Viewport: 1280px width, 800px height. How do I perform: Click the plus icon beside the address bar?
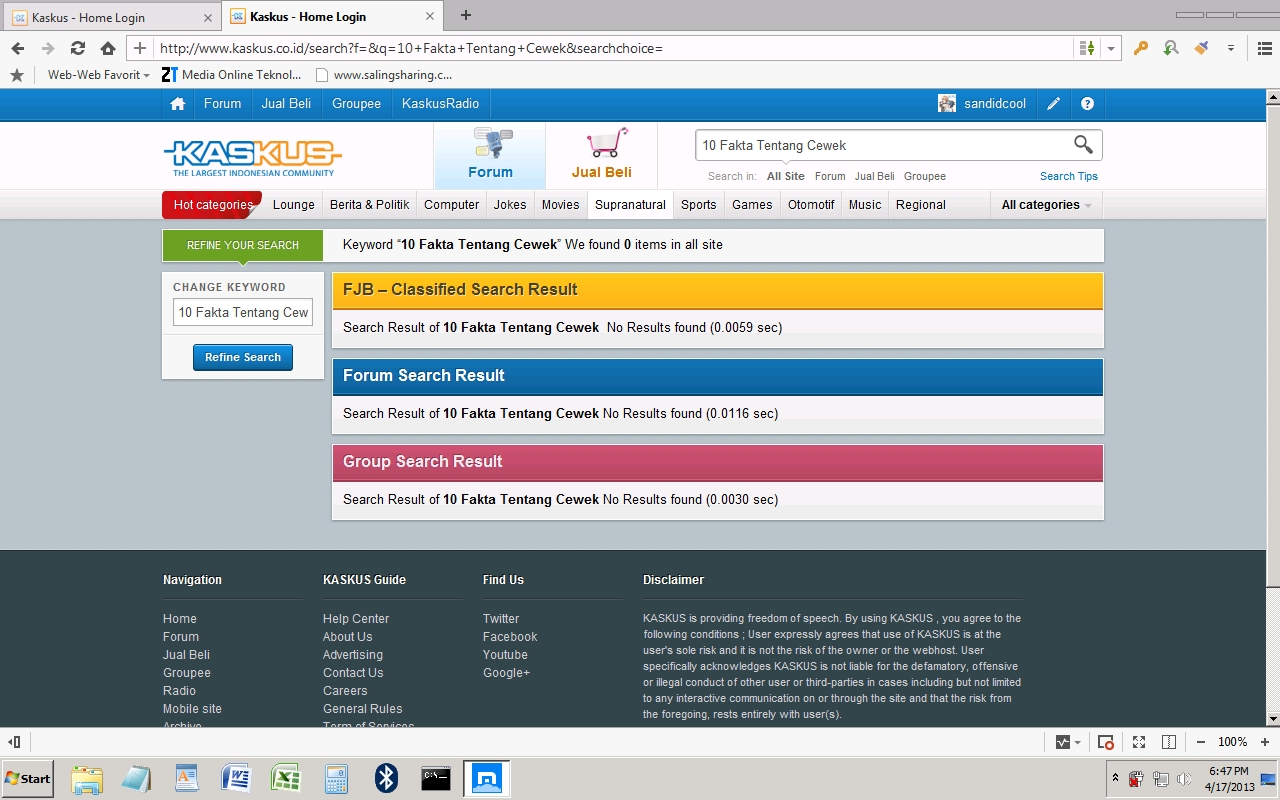click(x=140, y=48)
